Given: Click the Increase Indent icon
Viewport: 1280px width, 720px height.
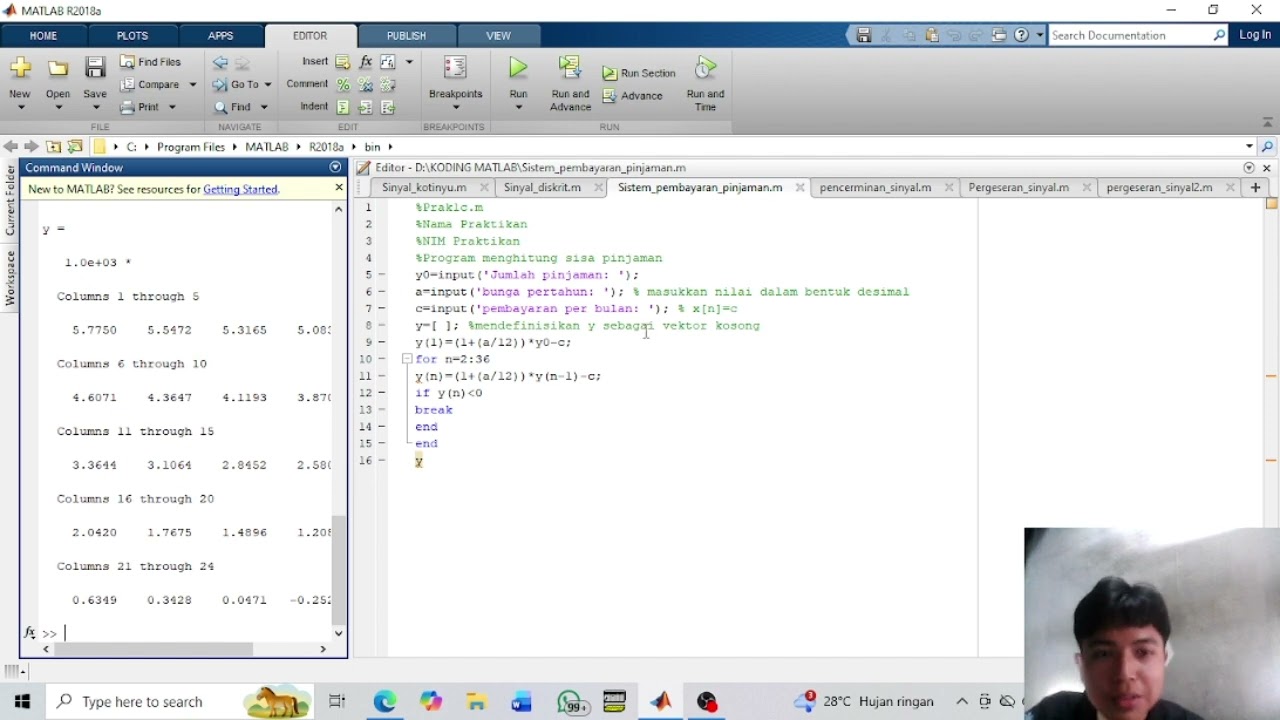Looking at the screenshot, I should [x=365, y=107].
